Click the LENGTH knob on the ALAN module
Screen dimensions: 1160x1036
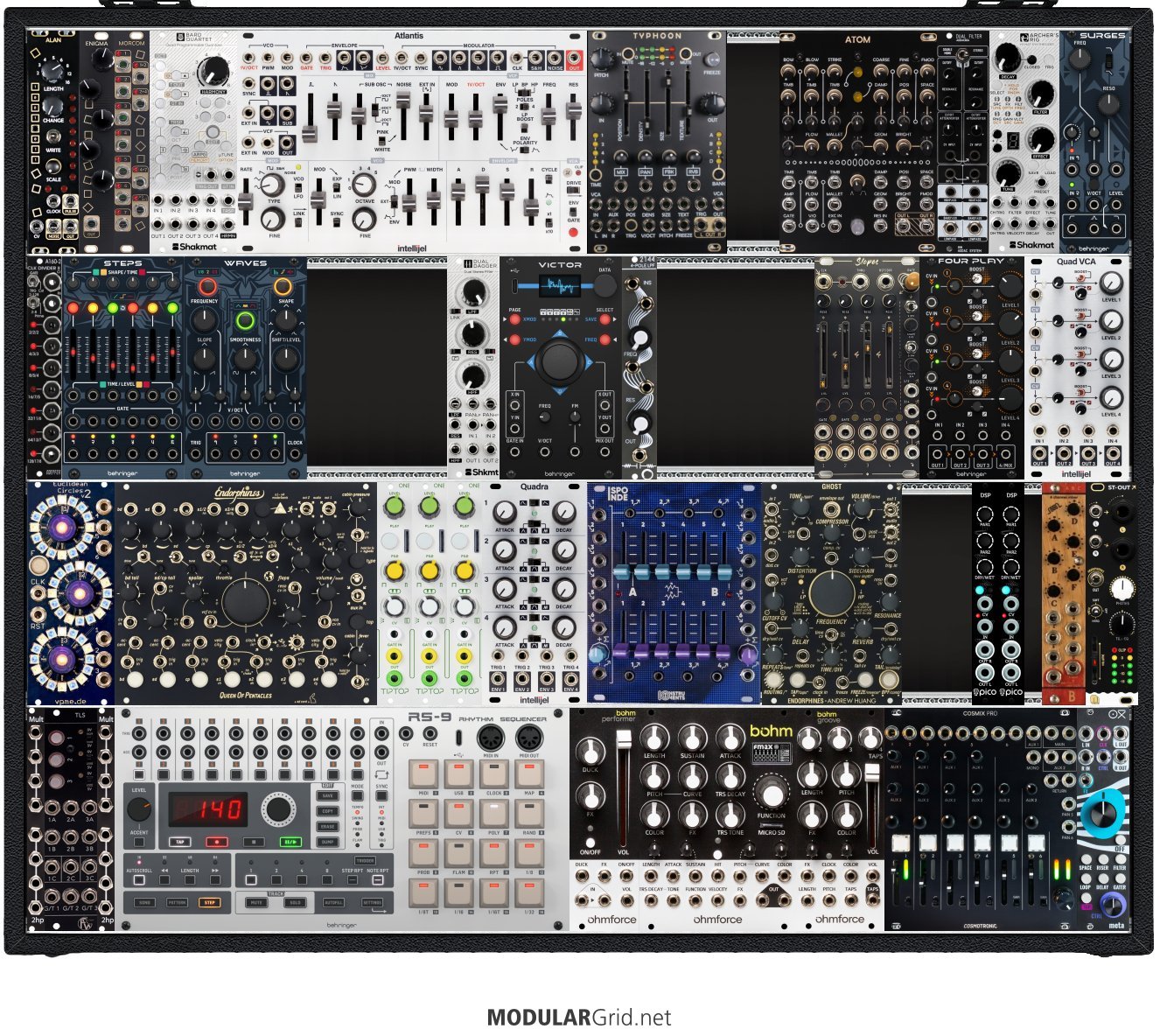click(54, 70)
